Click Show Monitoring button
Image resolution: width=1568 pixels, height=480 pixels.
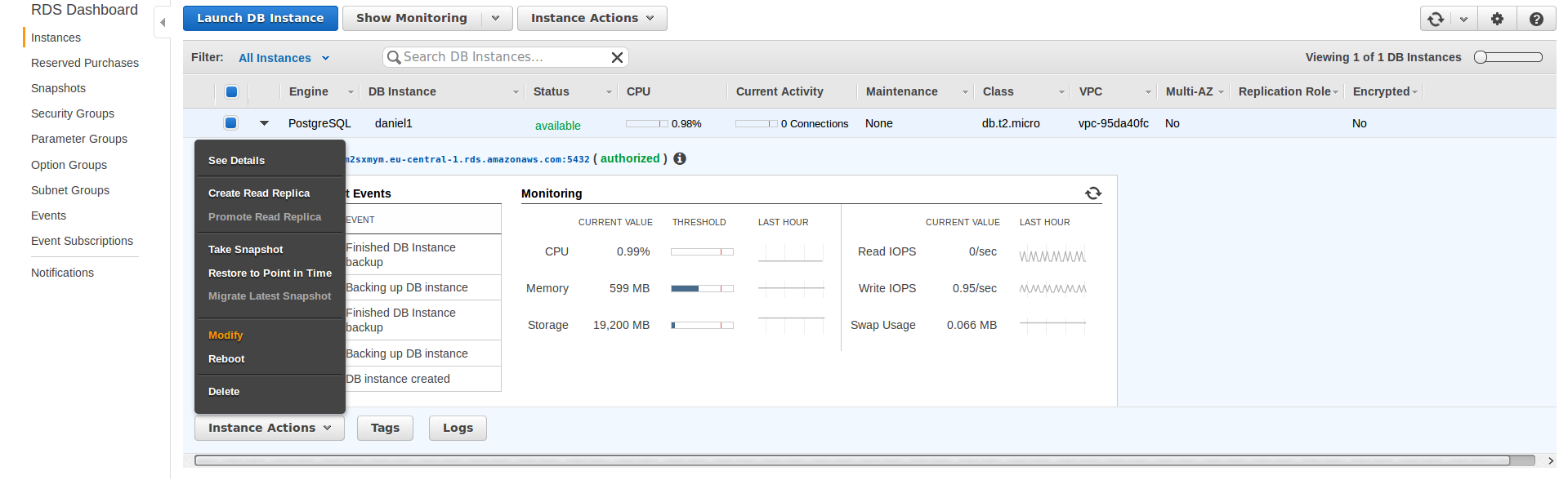(412, 18)
